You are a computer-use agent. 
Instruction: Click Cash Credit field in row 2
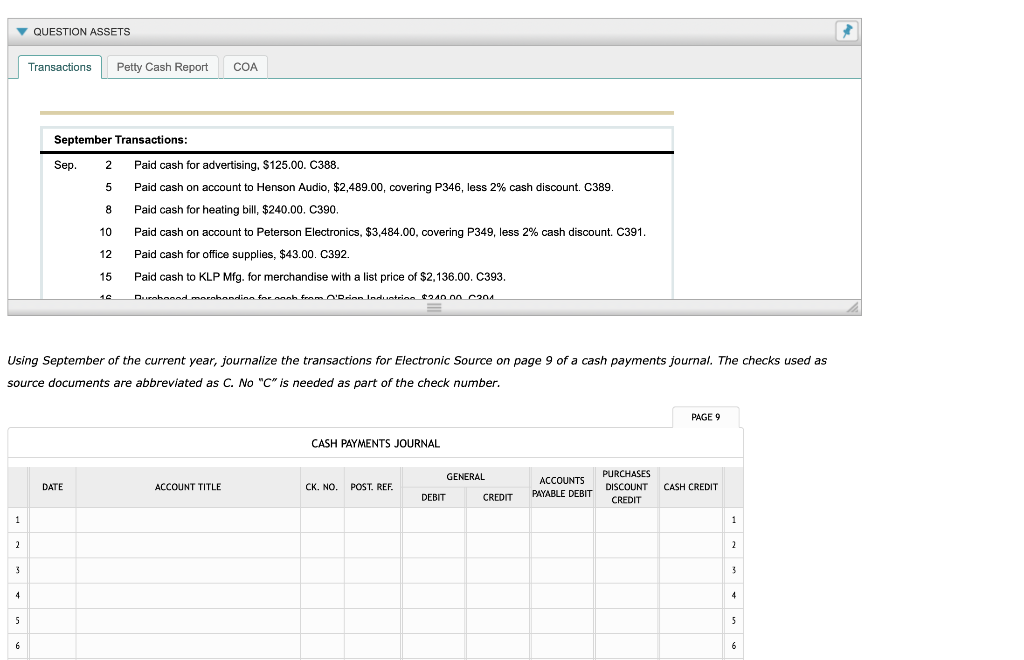[690, 545]
